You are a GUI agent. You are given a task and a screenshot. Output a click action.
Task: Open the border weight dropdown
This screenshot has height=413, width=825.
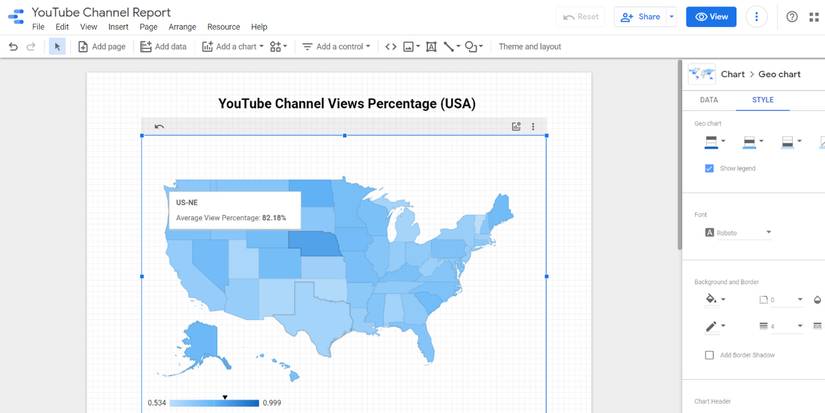(781, 327)
